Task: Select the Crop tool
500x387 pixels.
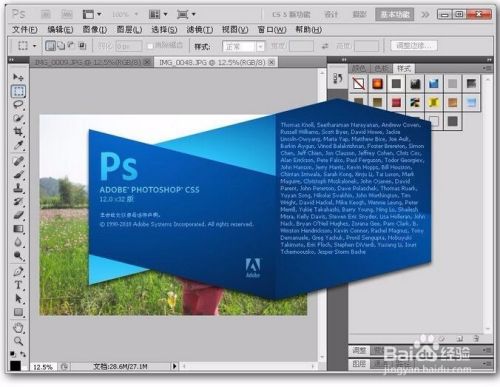Action: [x=18, y=131]
